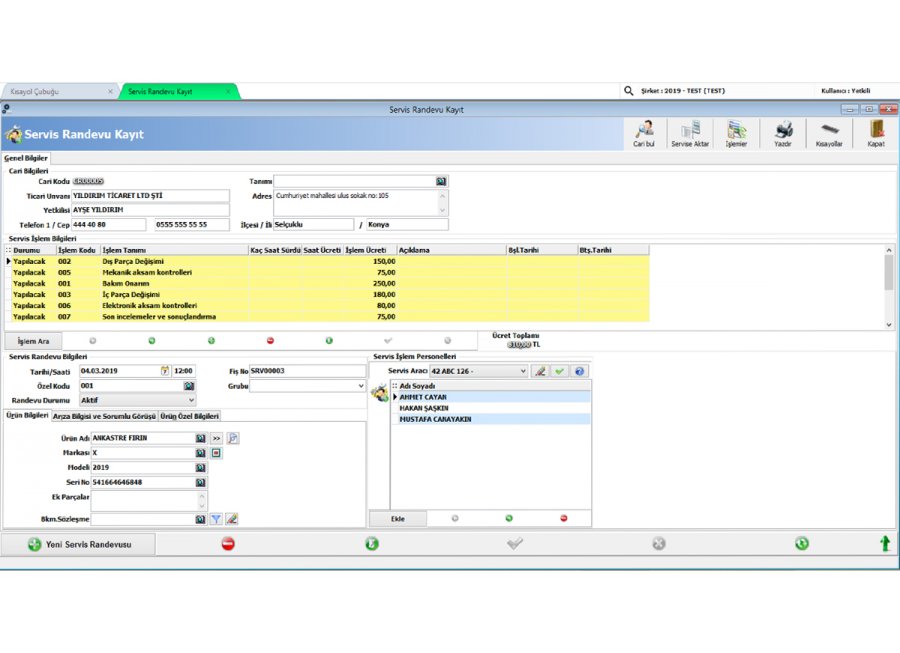Click the İşlem Ücreti column header
The image size is (900, 653).
370,250
